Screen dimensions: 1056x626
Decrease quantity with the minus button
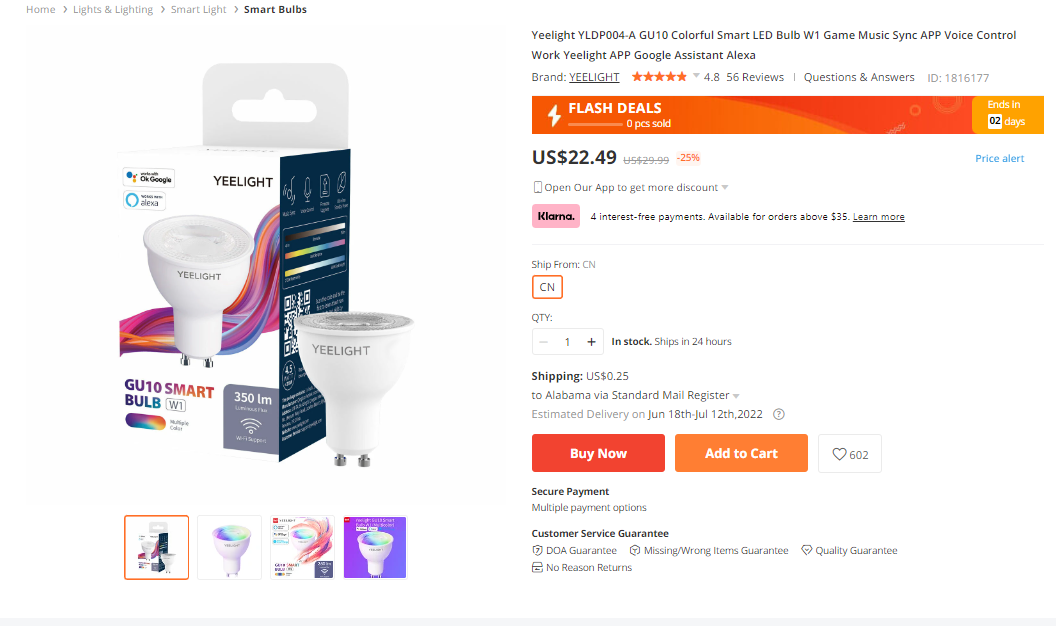(544, 342)
